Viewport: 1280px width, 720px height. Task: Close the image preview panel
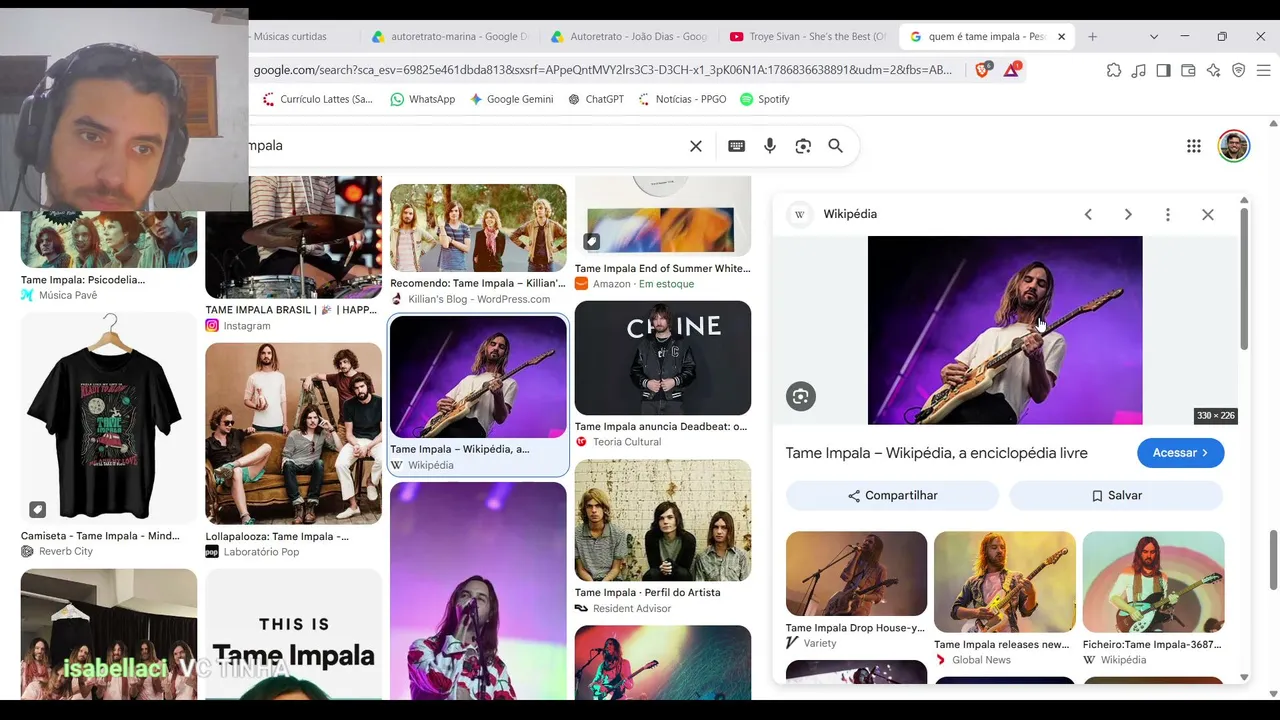point(1208,214)
